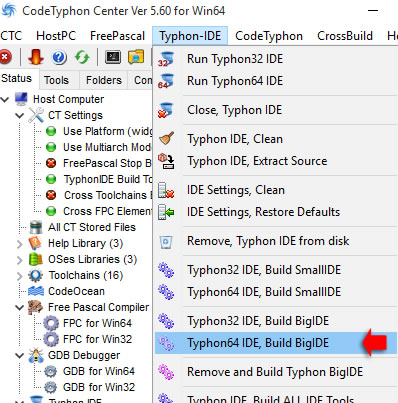Click the GDB Debugger bug icon
This screenshot has width=398, height=403.
(x=36, y=355)
